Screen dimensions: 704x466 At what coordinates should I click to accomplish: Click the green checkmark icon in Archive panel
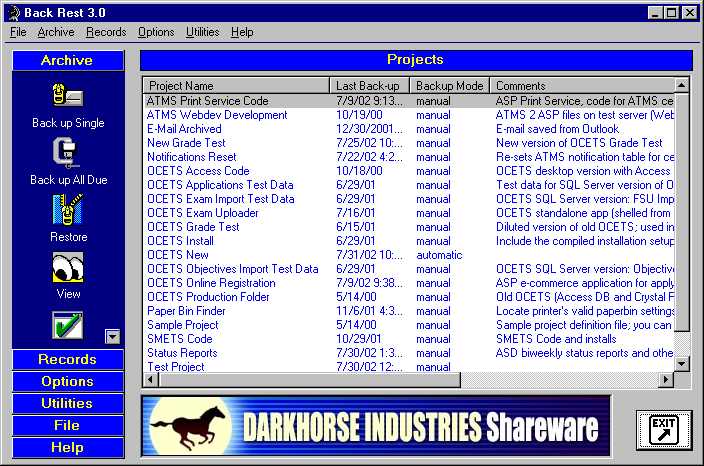(x=68, y=325)
